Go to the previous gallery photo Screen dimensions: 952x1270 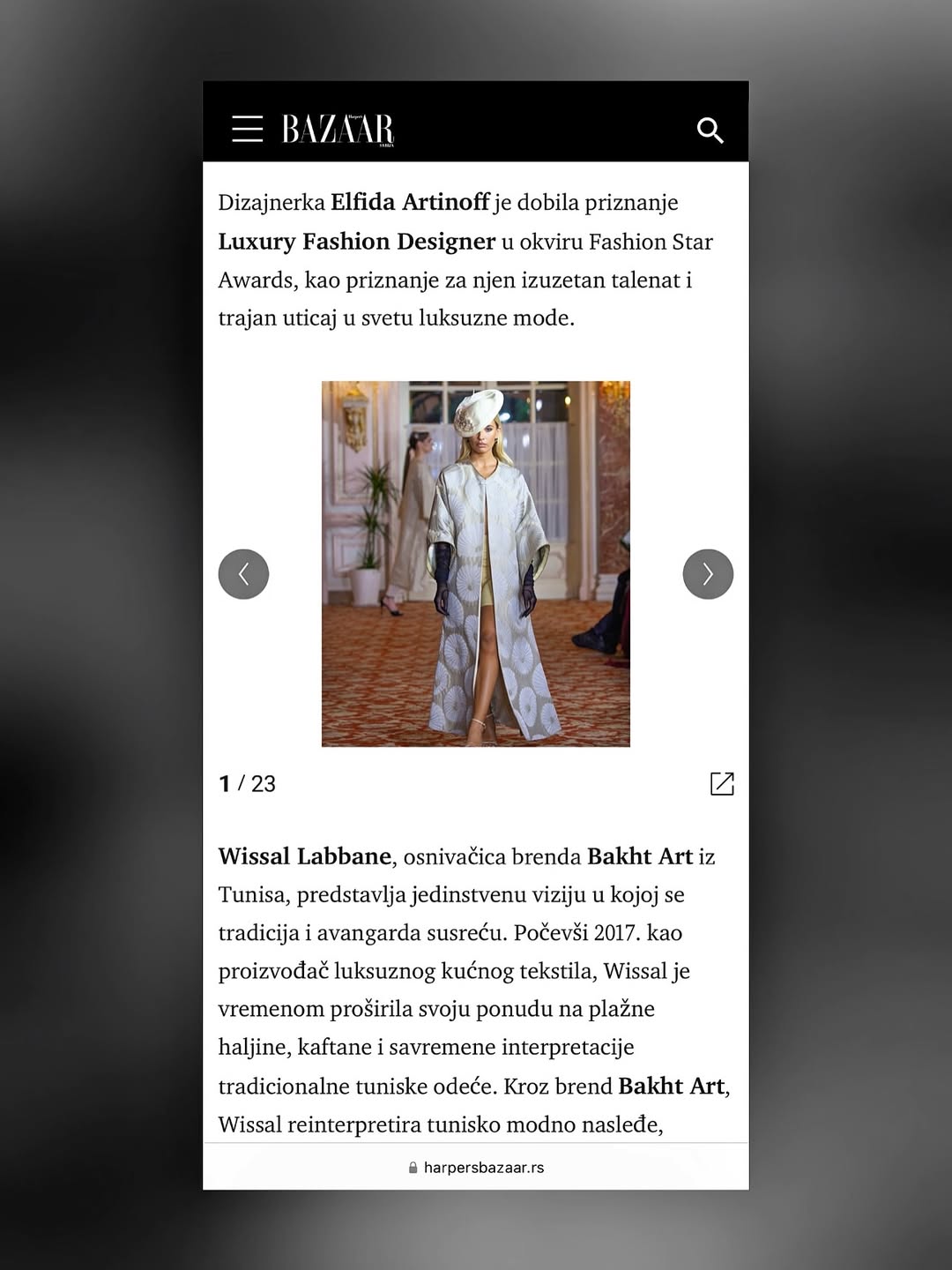coord(243,574)
